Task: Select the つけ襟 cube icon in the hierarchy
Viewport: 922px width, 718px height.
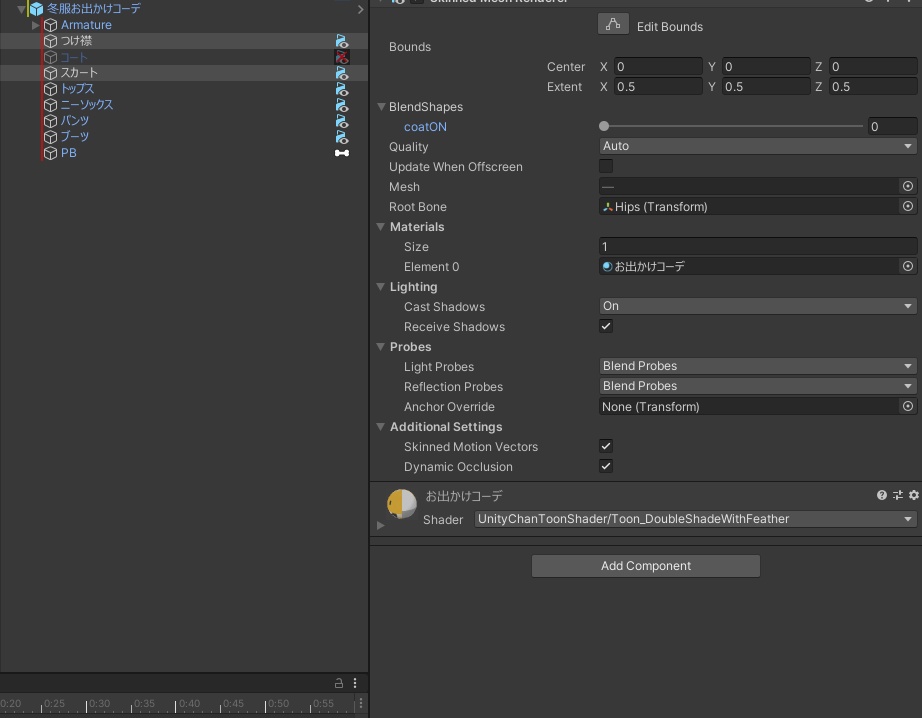Action: tap(51, 41)
